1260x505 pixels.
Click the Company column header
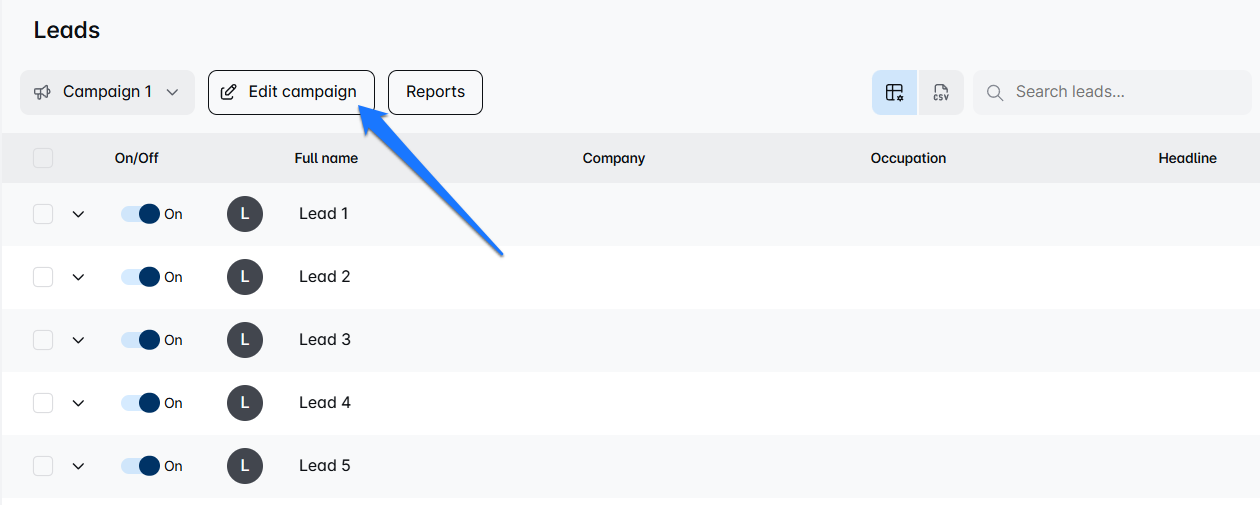coord(613,158)
